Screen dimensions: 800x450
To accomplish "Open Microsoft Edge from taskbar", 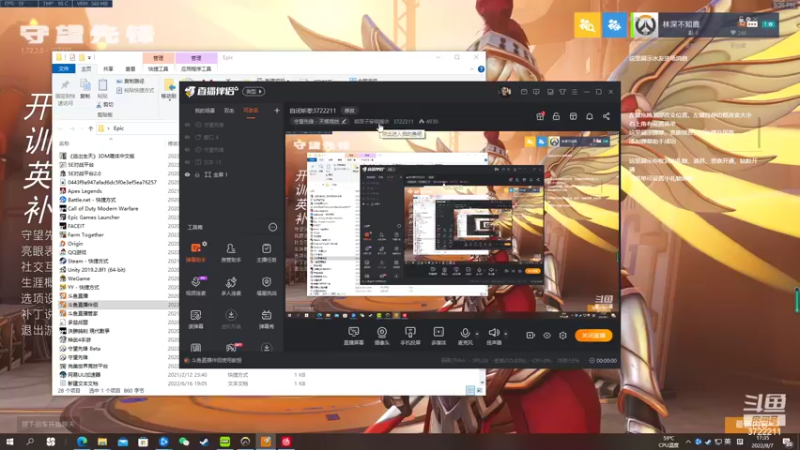I will (x=82, y=442).
